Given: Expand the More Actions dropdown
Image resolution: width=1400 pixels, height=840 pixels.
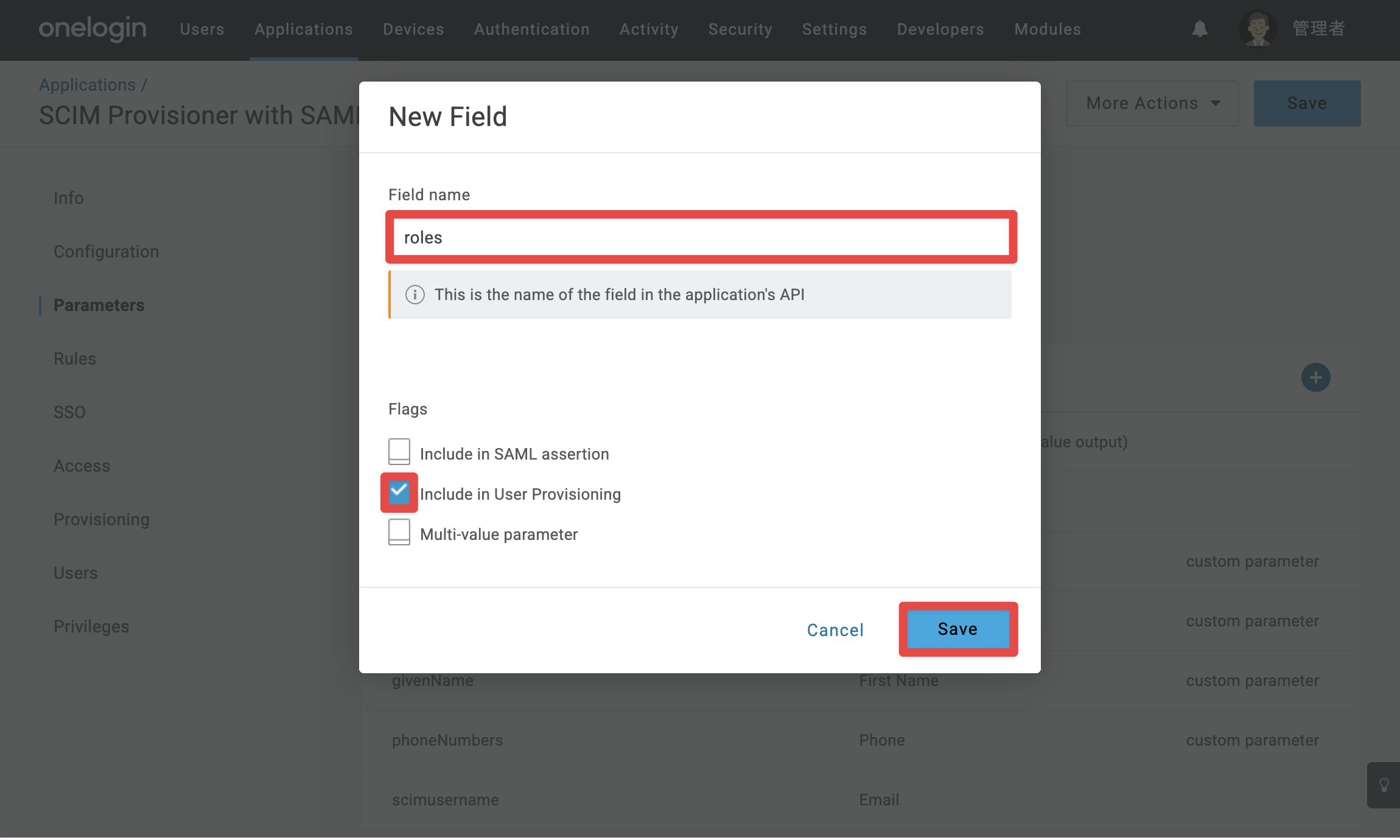Looking at the screenshot, I should pos(1152,103).
